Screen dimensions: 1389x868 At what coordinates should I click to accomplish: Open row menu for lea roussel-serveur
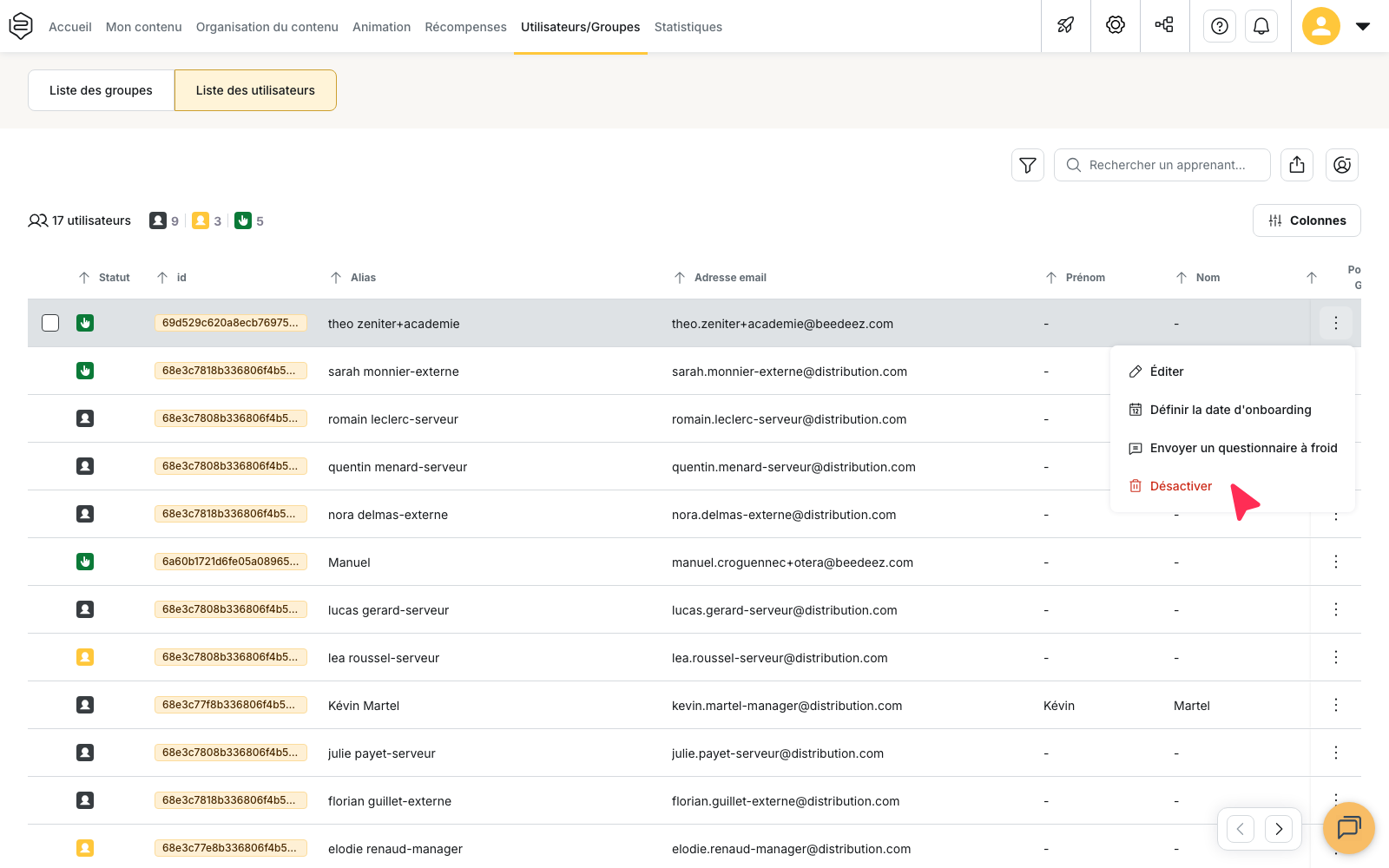tap(1336, 657)
